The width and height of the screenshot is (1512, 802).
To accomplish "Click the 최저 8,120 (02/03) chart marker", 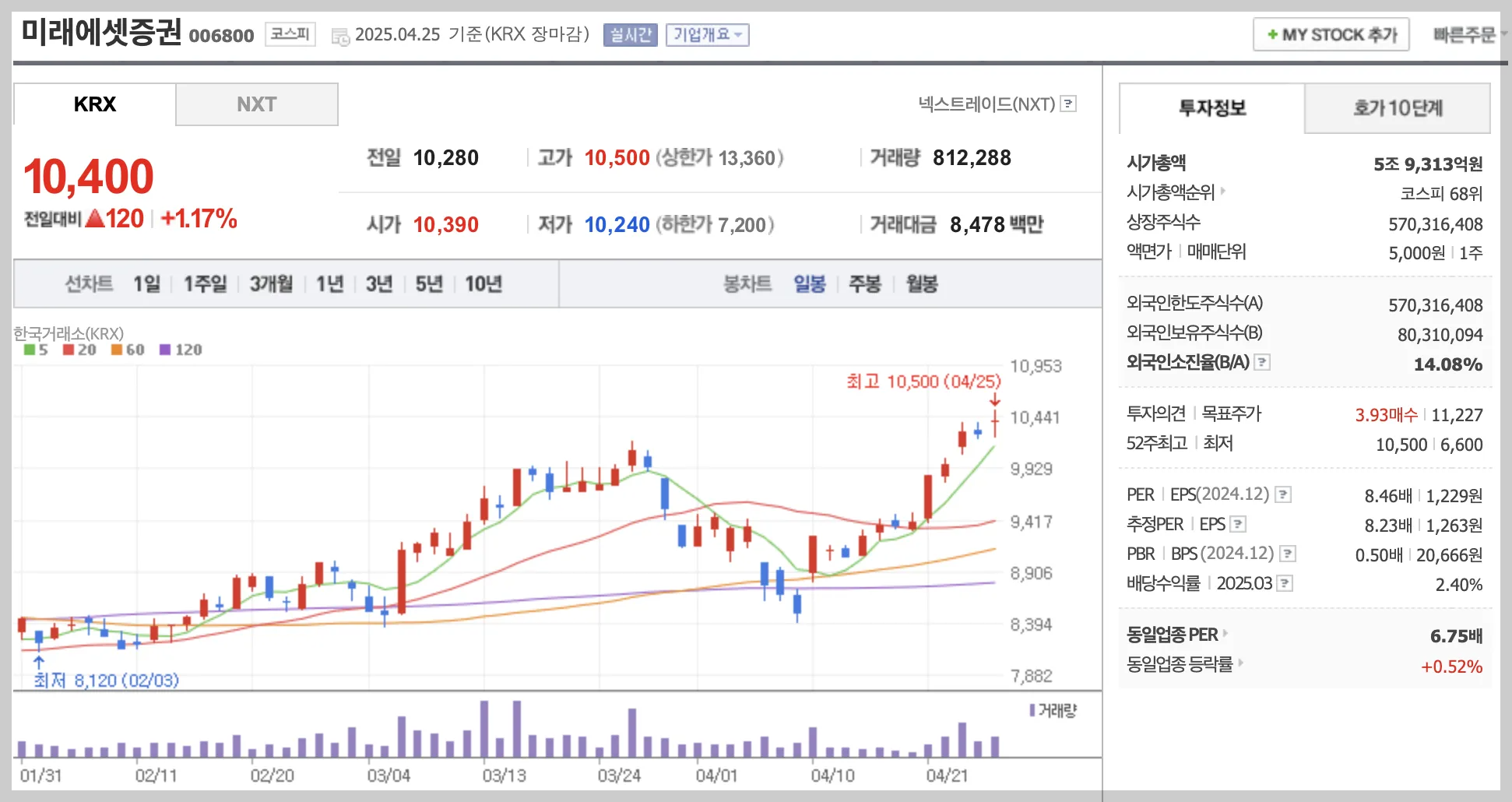I will pyautogui.click(x=107, y=681).
